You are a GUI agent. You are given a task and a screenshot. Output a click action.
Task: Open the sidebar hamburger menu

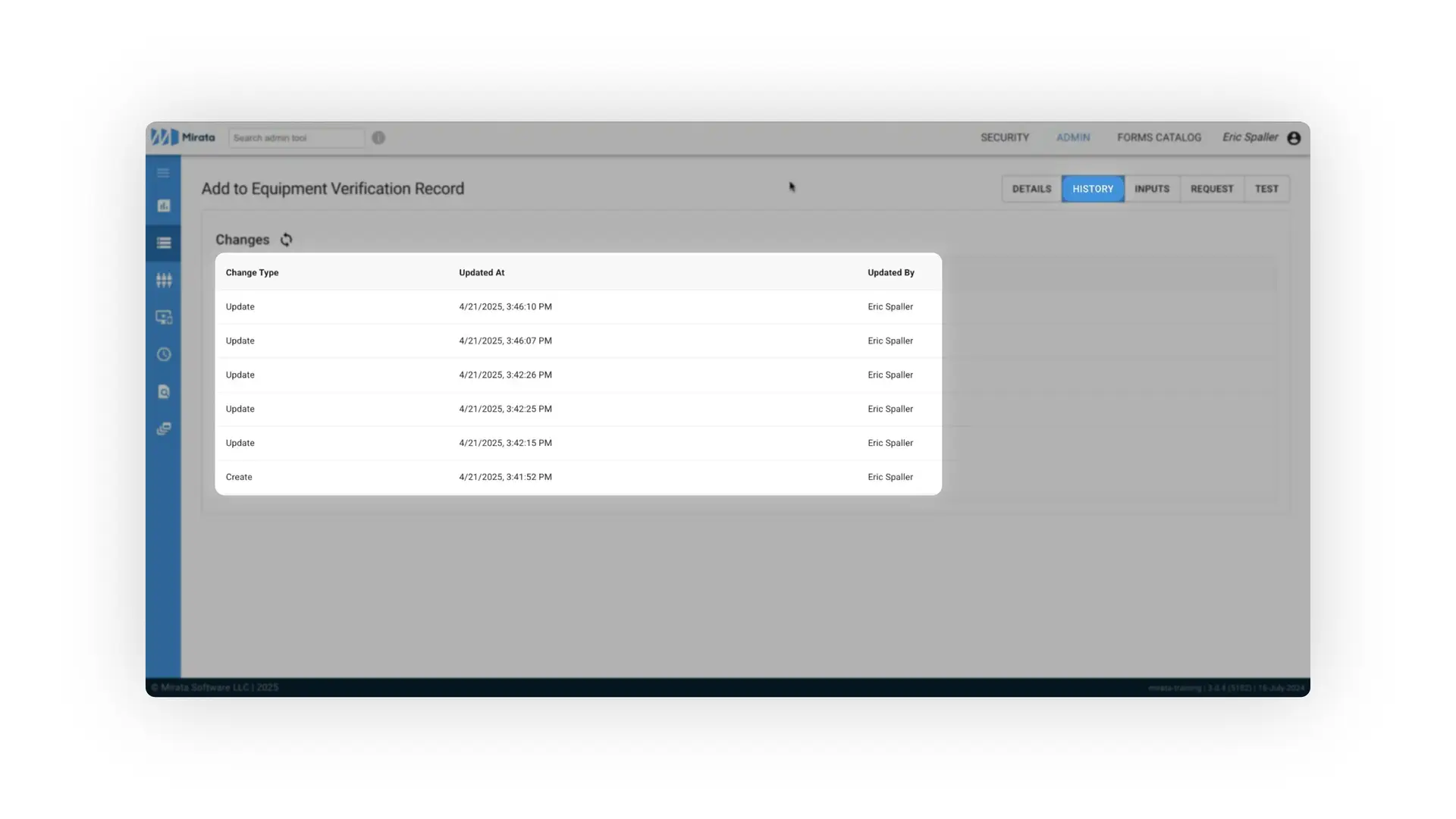pyautogui.click(x=163, y=173)
